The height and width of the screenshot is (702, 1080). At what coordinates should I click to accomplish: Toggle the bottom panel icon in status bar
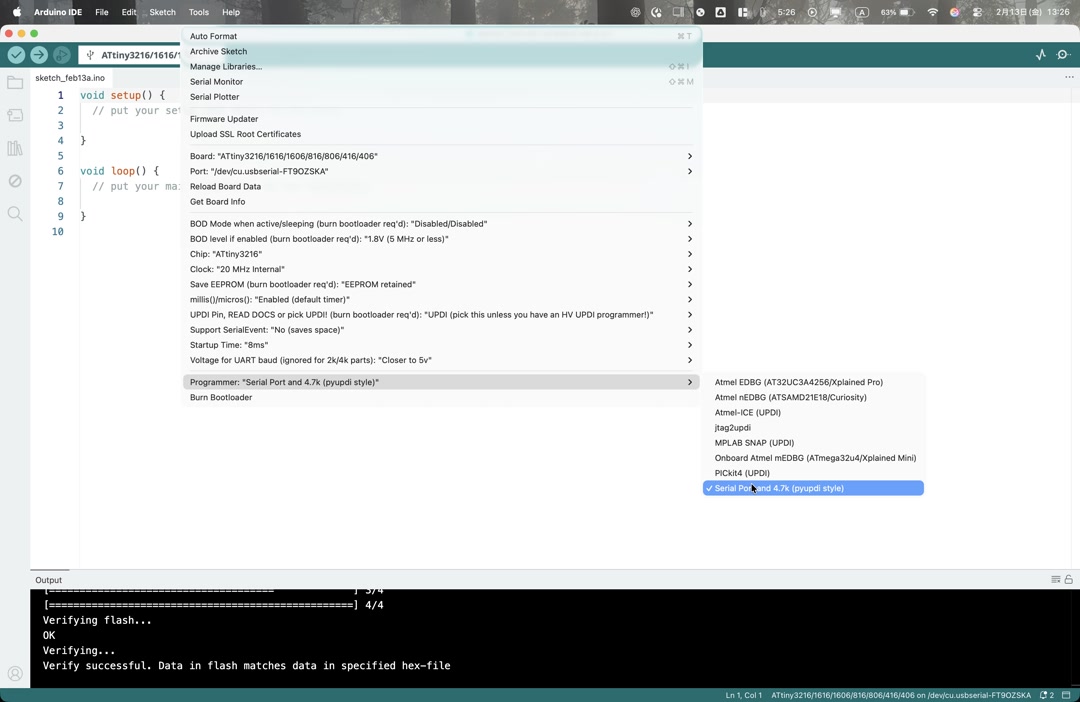tap(1066, 695)
